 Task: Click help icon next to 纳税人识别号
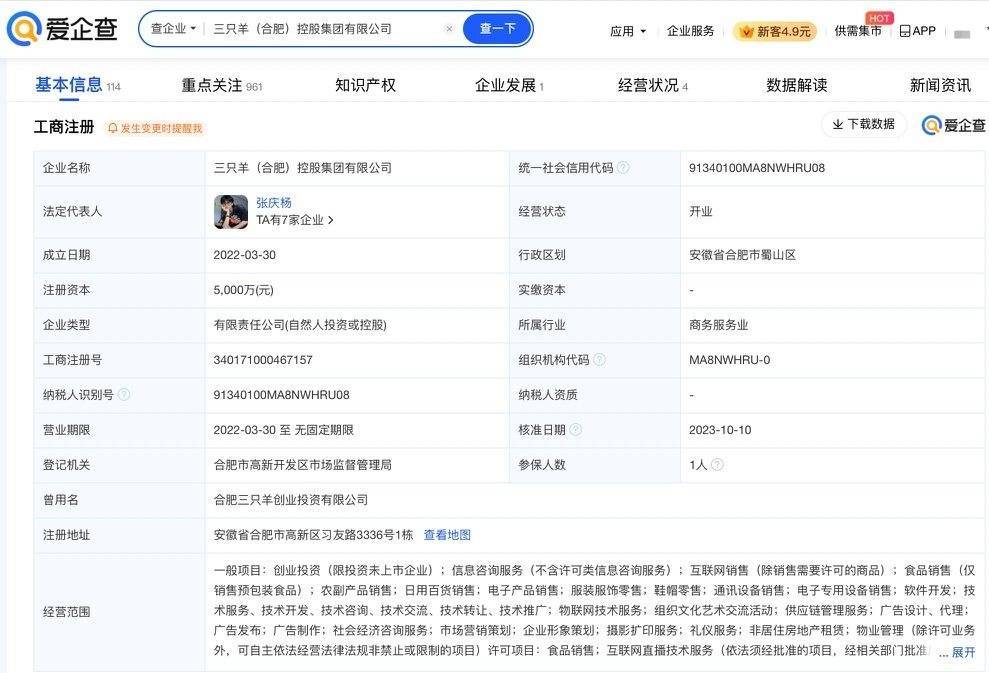click(x=124, y=394)
